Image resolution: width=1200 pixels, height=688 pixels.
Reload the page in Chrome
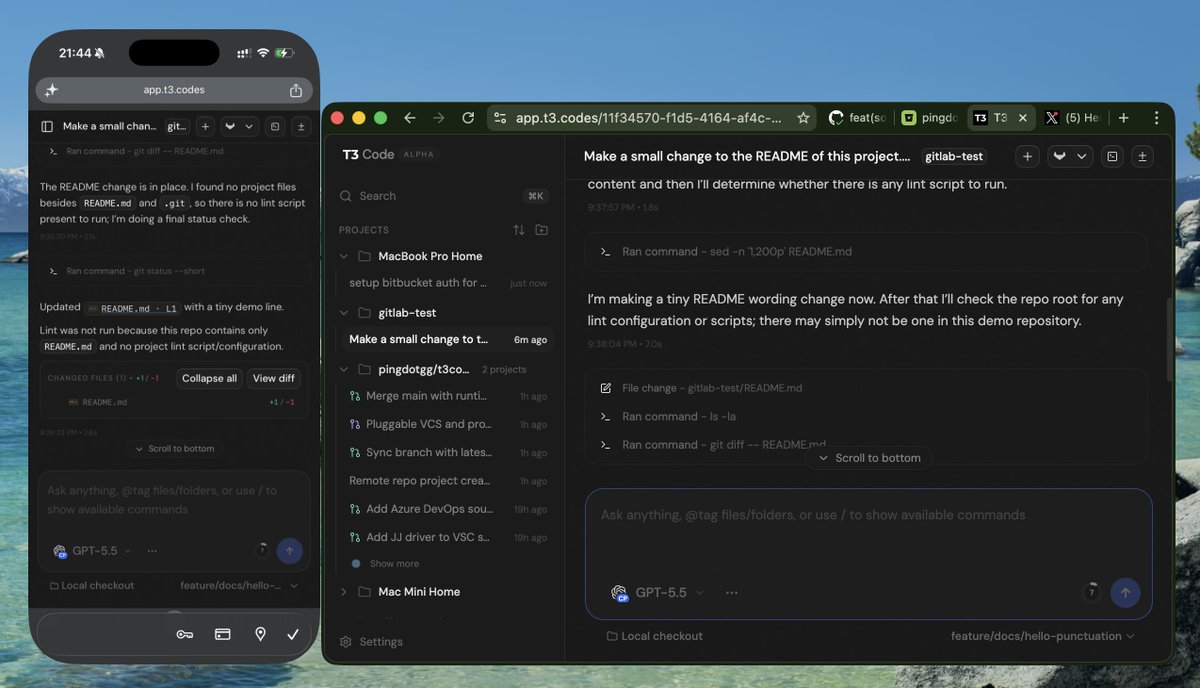click(x=468, y=118)
